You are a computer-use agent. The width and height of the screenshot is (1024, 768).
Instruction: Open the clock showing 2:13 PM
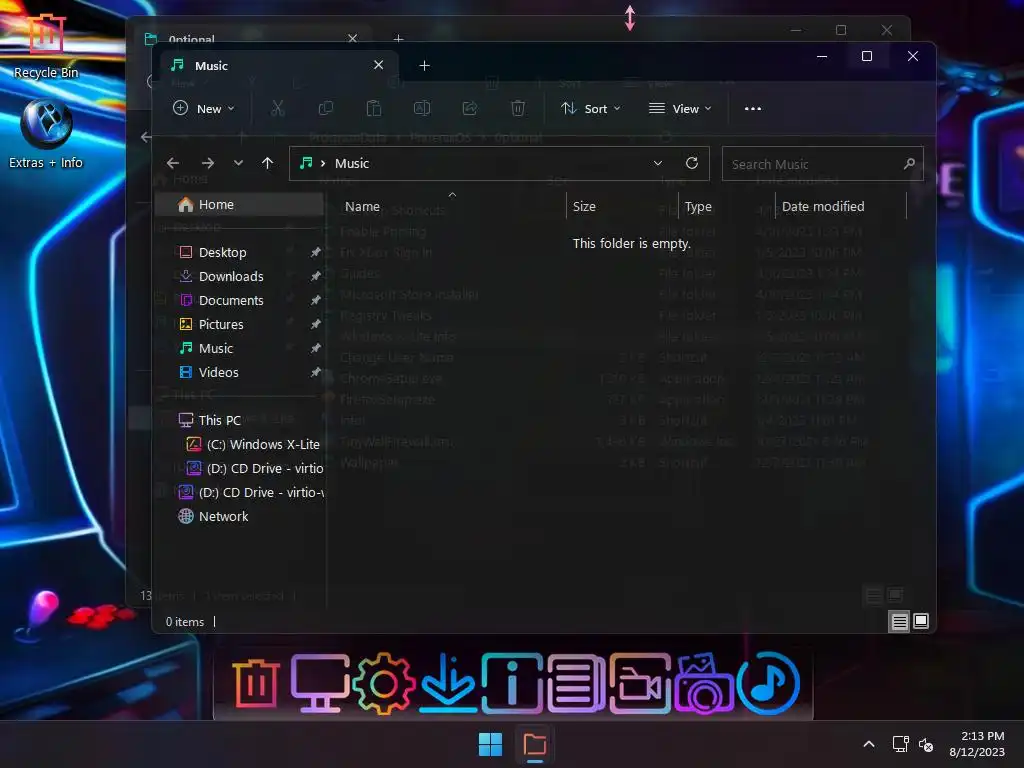click(977, 744)
